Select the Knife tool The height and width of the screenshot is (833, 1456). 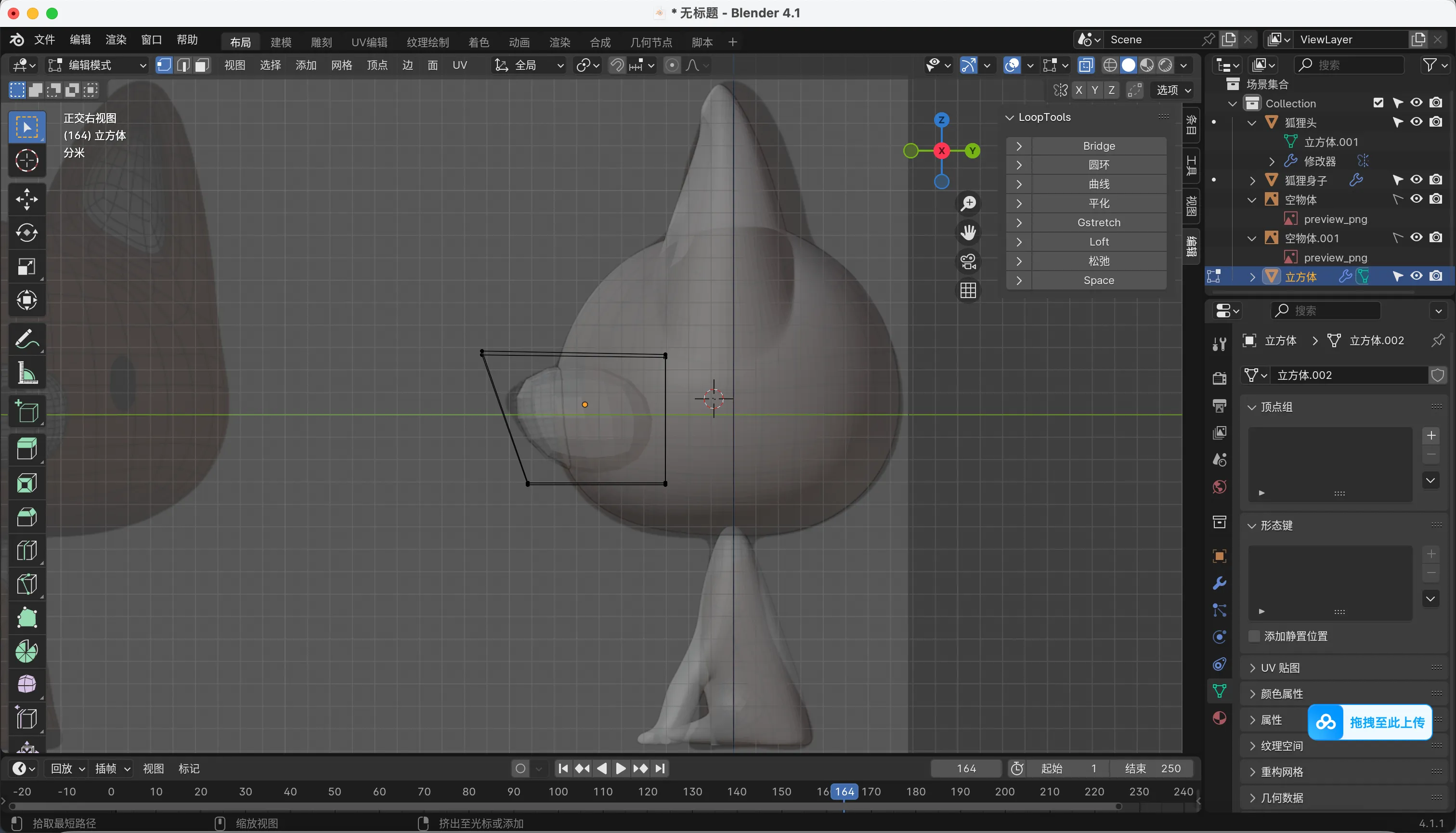[x=26, y=584]
